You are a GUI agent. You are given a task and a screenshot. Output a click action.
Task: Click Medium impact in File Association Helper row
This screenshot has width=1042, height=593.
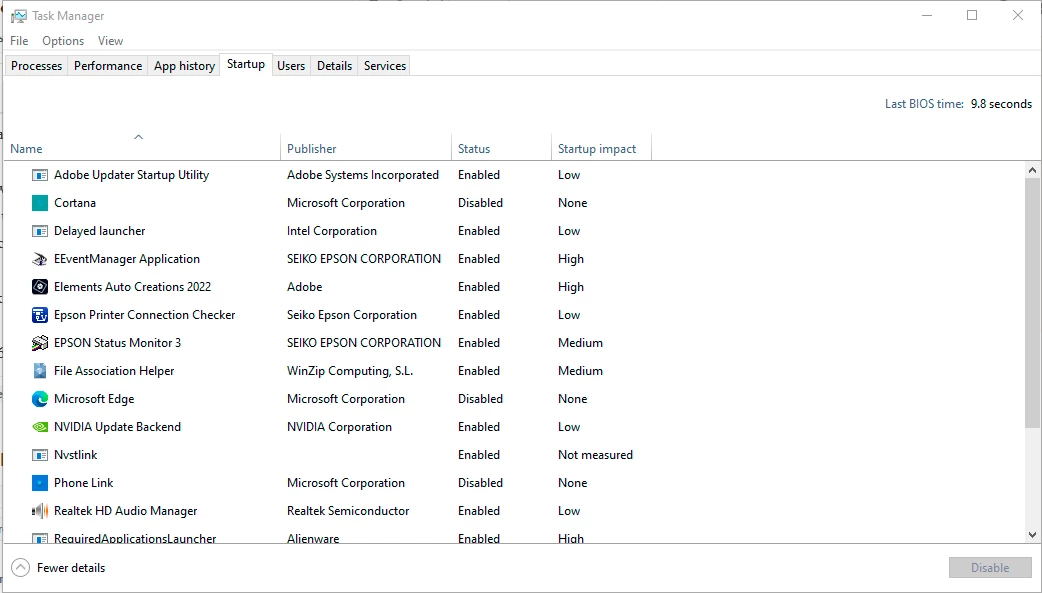580,370
